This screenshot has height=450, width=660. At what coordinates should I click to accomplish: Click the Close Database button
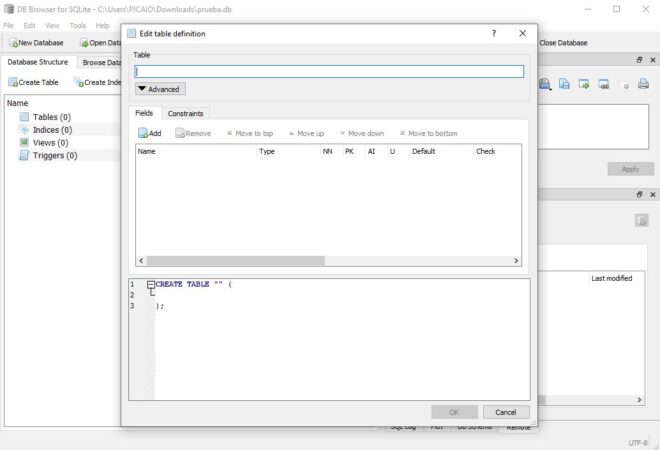click(563, 43)
